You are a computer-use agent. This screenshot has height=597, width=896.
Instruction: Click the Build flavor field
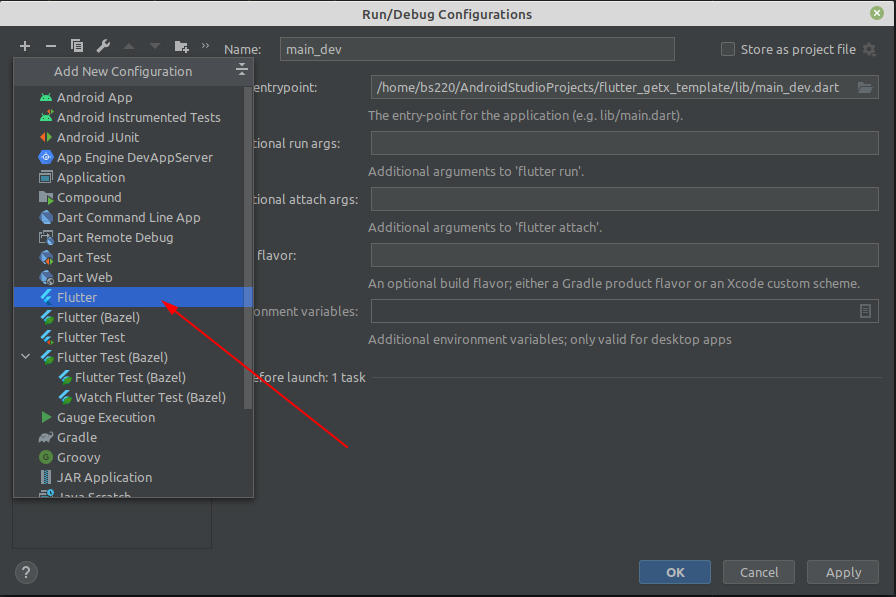pos(625,255)
